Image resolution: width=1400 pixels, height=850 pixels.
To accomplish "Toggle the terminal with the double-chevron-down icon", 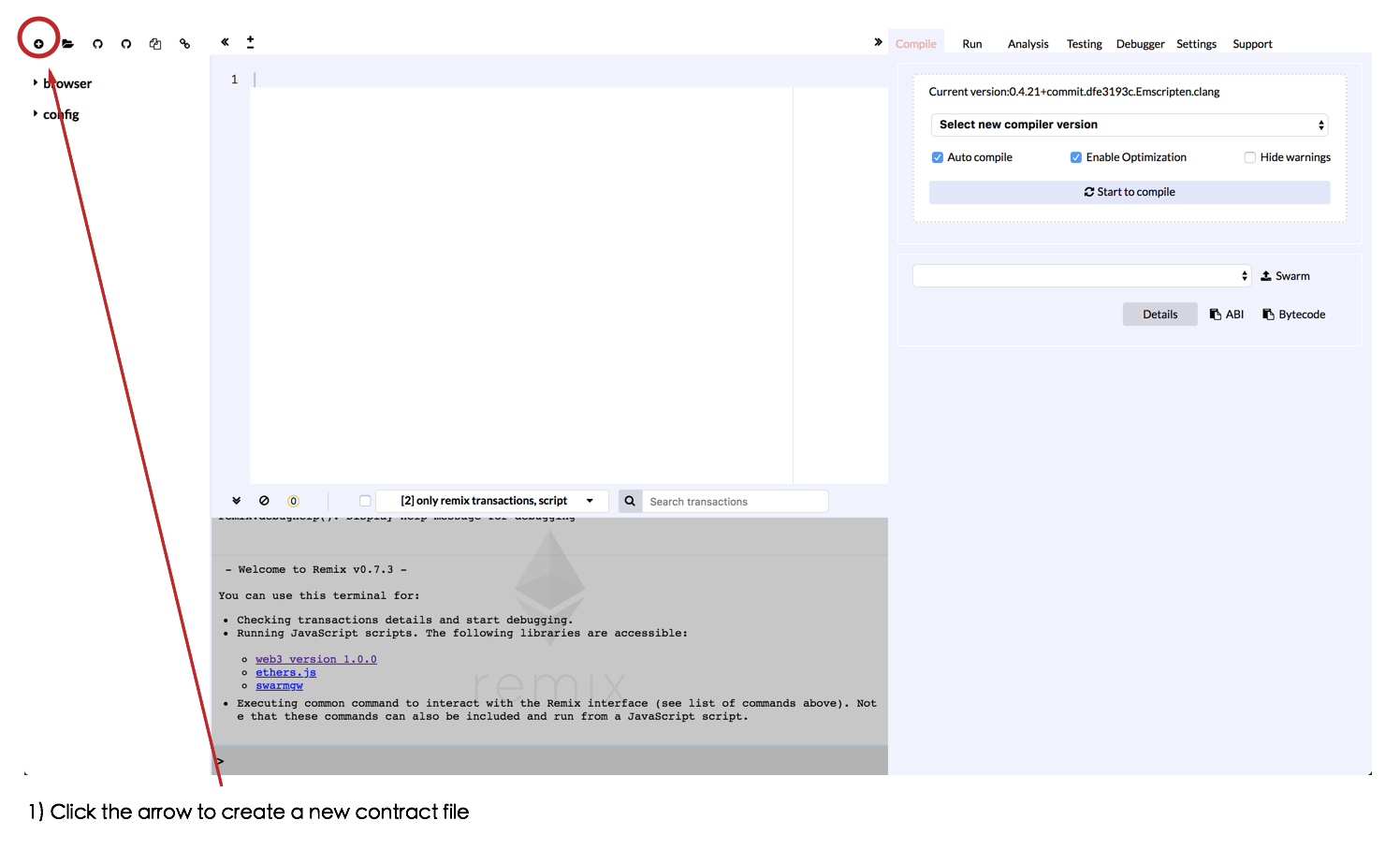I will coord(237,501).
